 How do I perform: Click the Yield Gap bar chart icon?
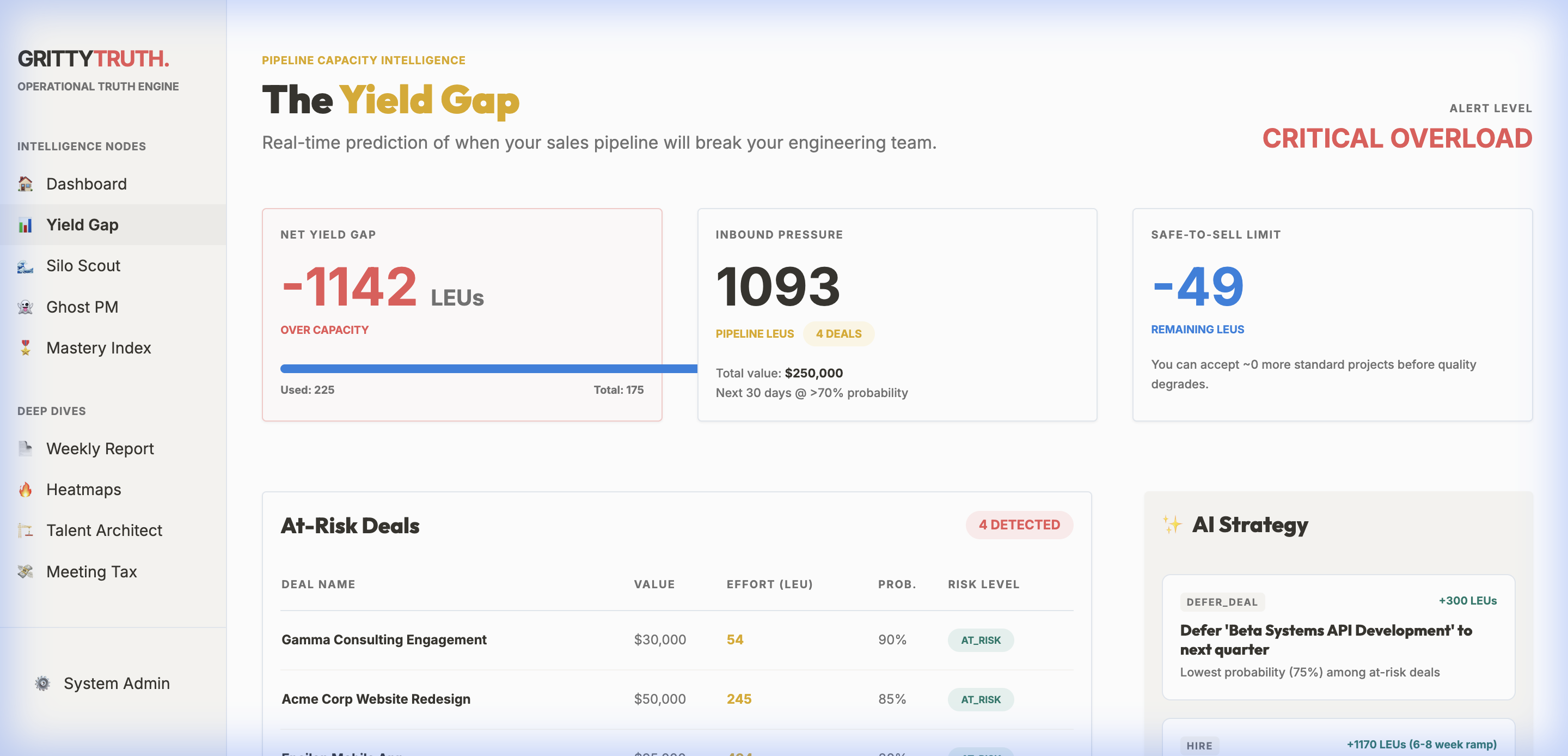(25, 225)
